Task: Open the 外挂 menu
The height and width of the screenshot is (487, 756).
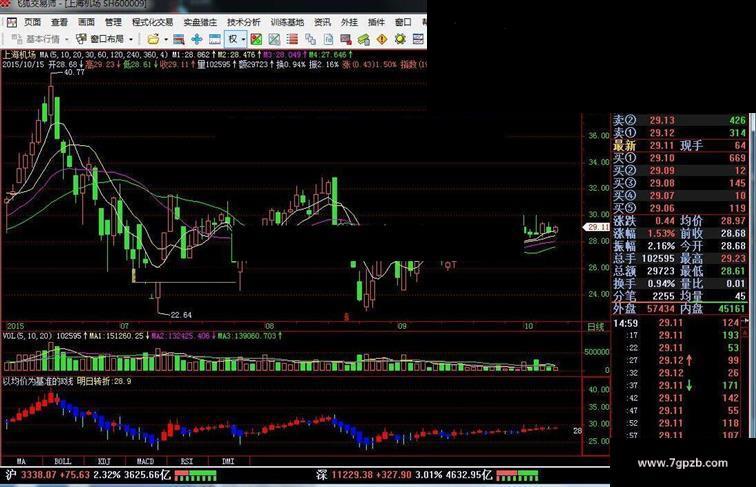Action: click(x=349, y=22)
